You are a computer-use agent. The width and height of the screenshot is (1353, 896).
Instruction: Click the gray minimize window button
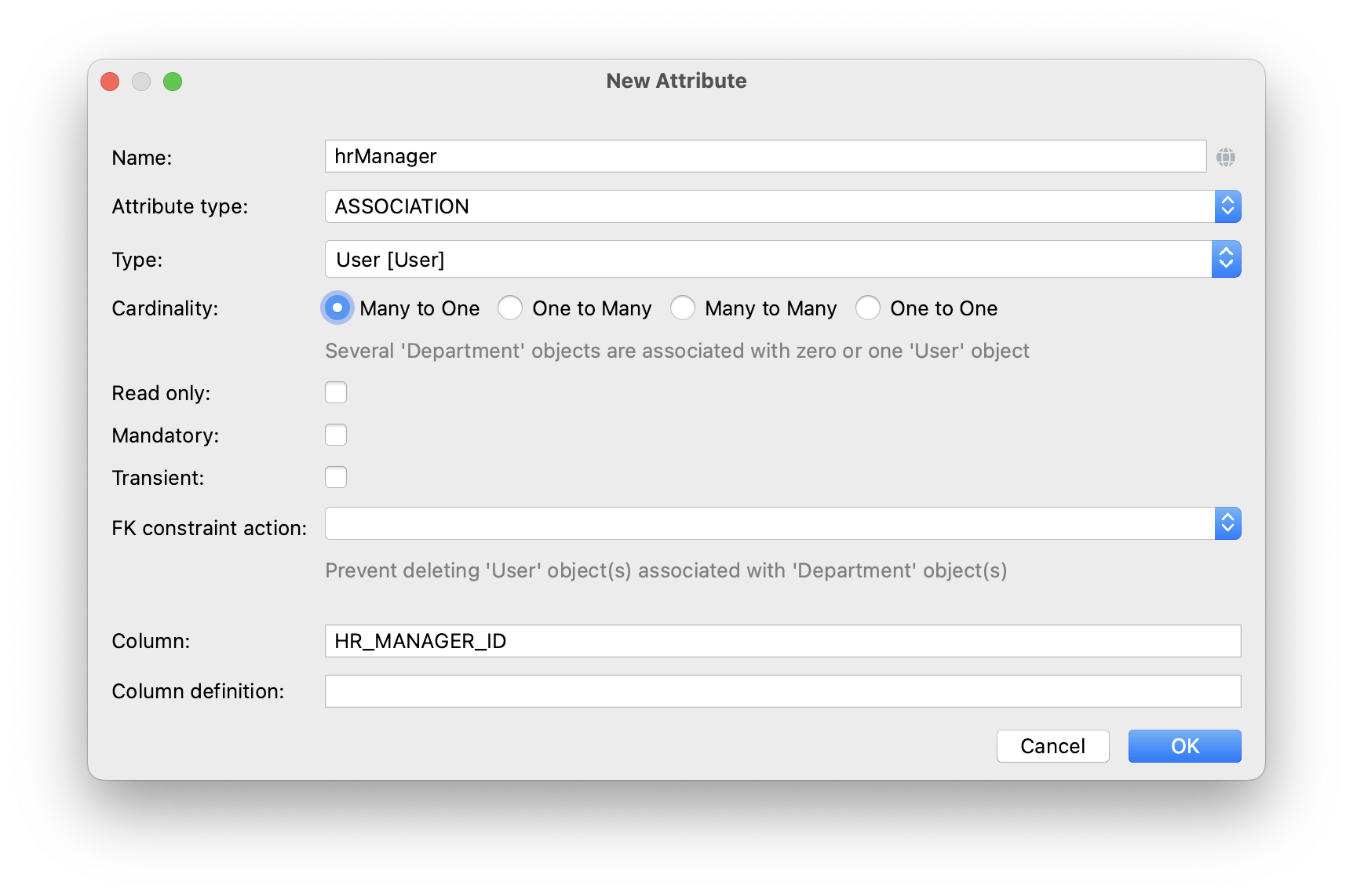coord(141,82)
